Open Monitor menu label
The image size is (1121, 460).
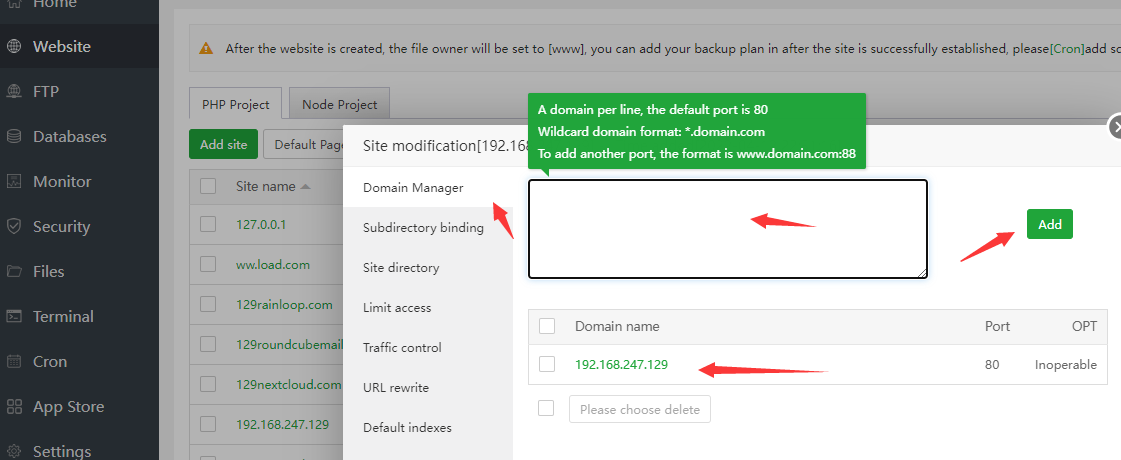[x=62, y=182]
